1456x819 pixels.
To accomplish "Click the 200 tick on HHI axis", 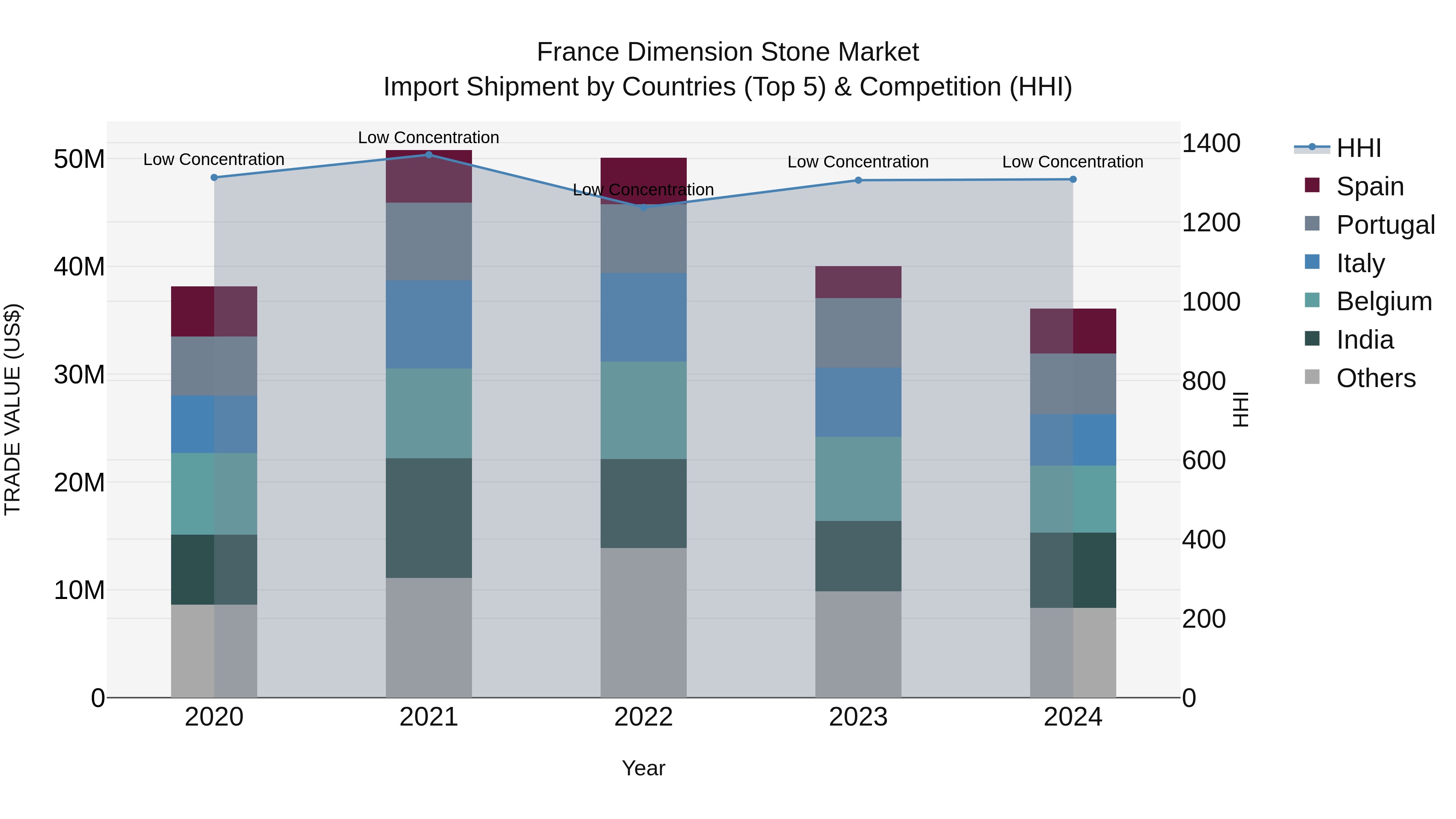I will 1204,619.
